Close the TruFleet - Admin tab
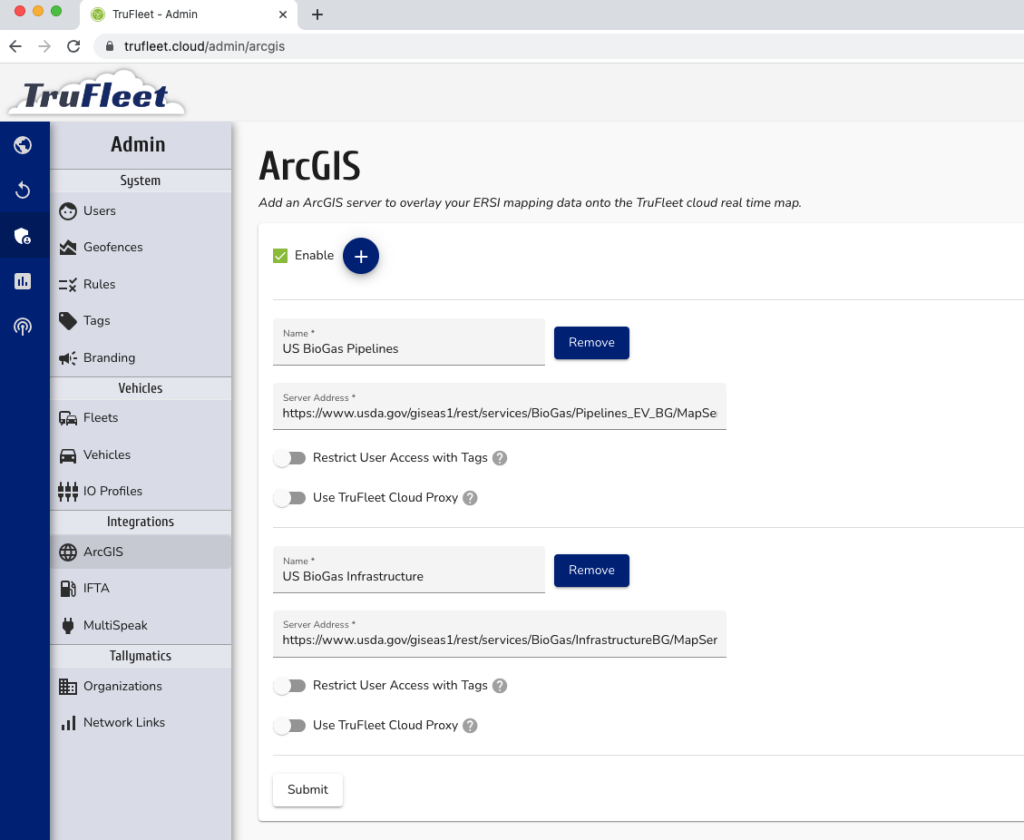 tap(283, 14)
